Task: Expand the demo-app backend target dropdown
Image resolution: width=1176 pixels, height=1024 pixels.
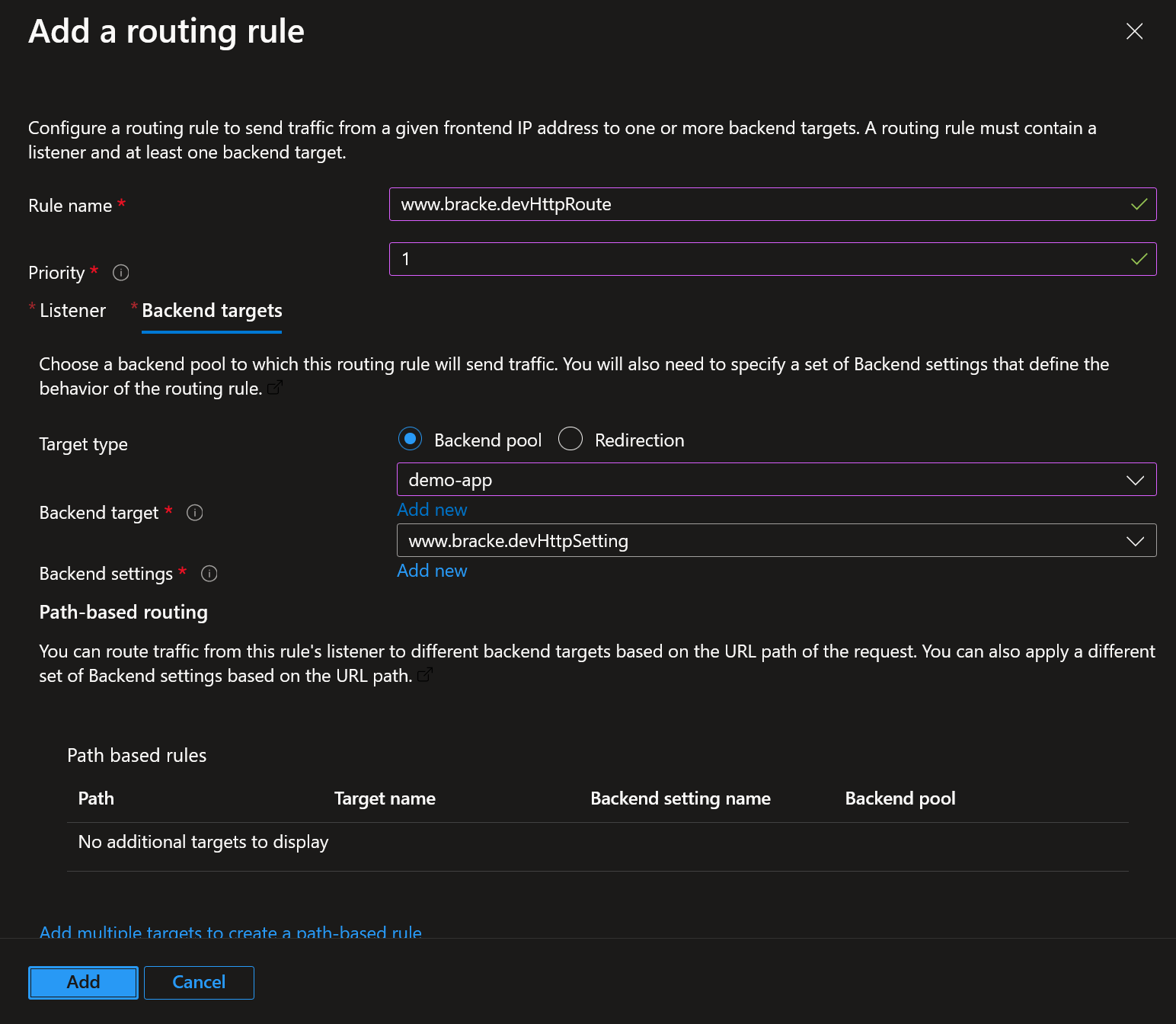Action: click(x=776, y=480)
